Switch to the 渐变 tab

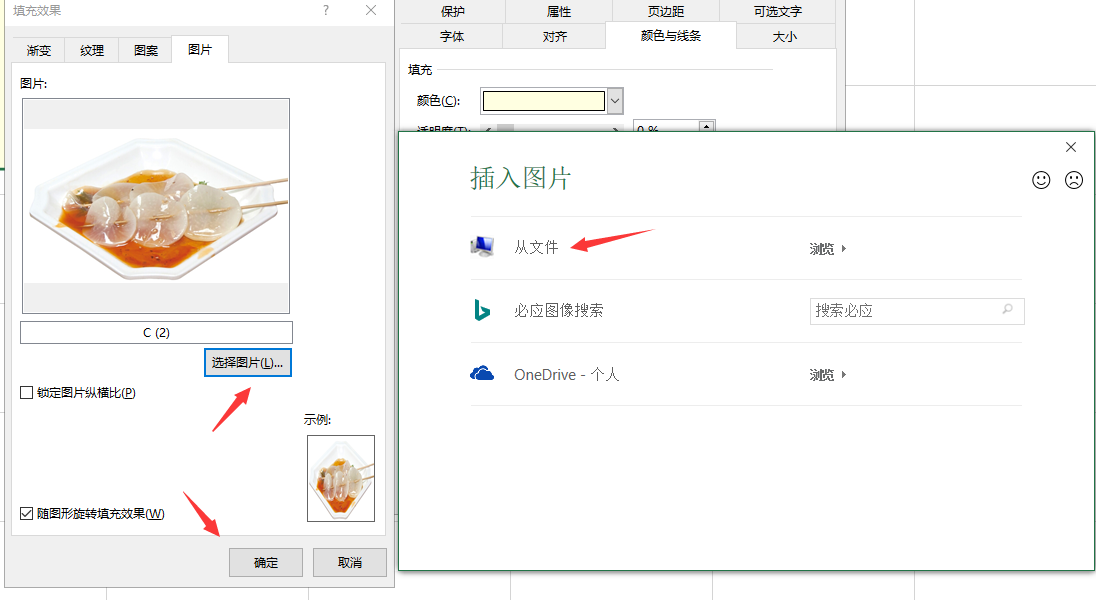(x=38, y=49)
